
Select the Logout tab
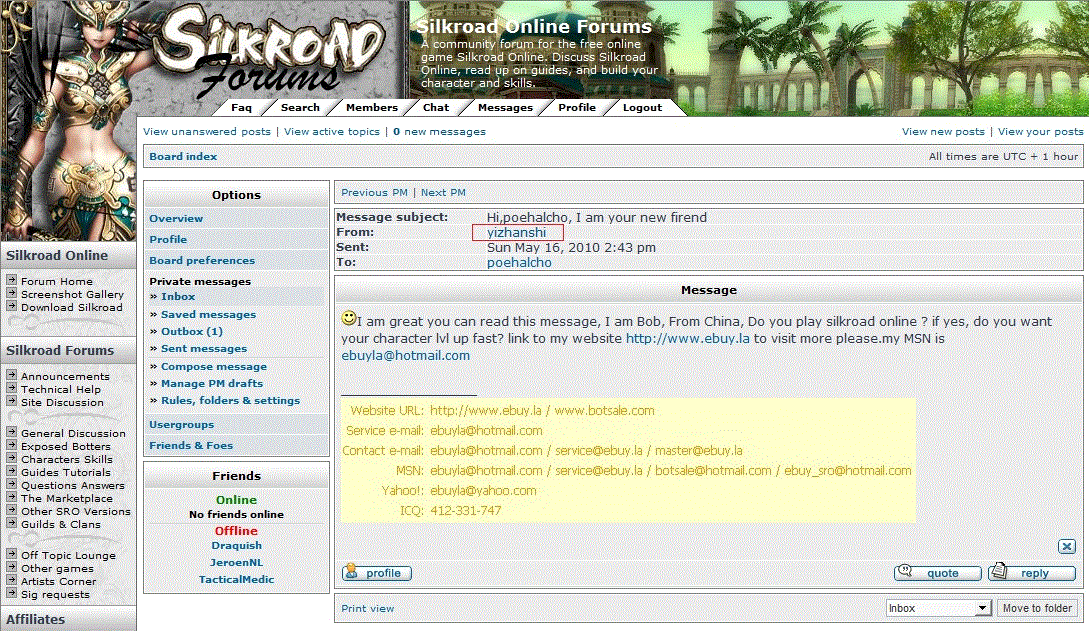[642, 108]
